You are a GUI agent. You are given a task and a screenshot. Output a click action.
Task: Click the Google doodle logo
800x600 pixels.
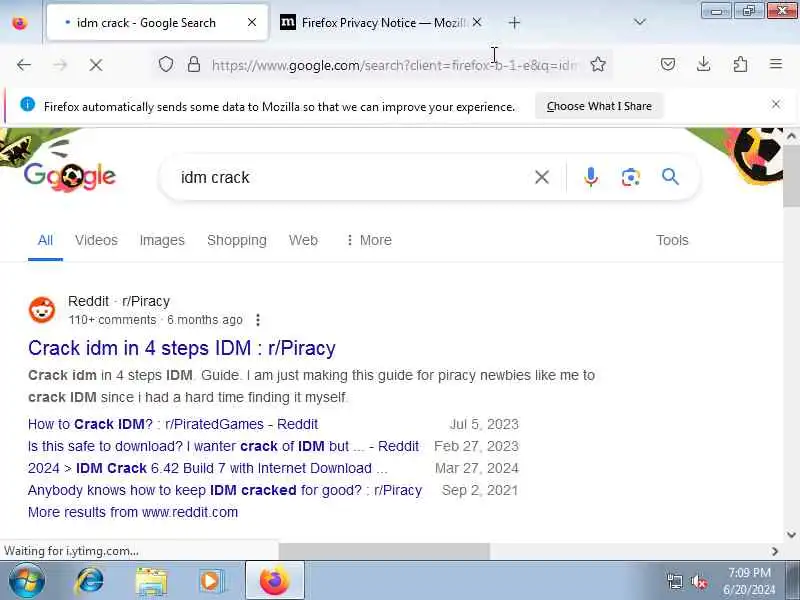pyautogui.click(x=70, y=176)
